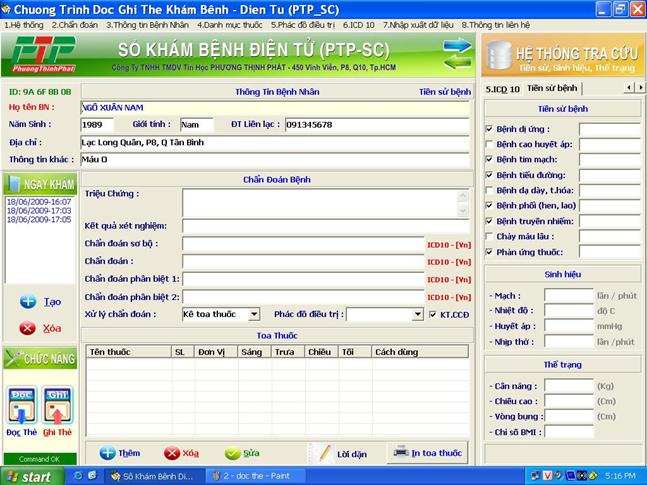
Task: Toggle the KT.CCĐ checkbox
Action: click(x=433, y=314)
